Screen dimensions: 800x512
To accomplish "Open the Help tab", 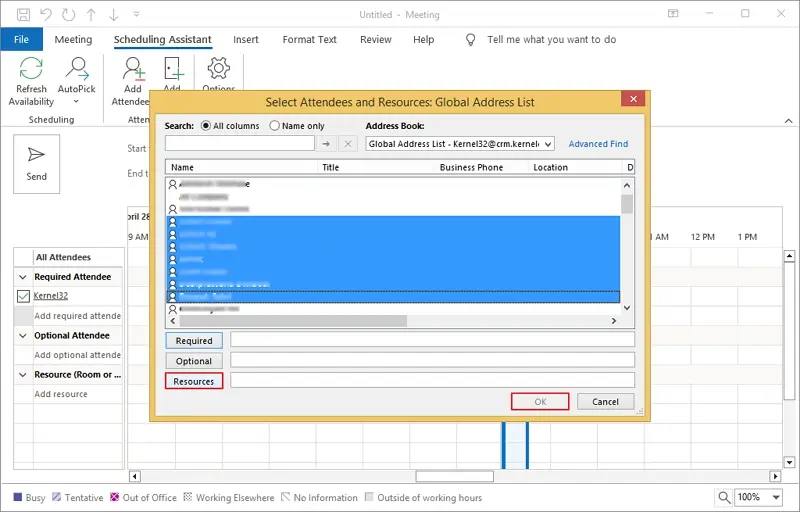I will click(423, 39).
